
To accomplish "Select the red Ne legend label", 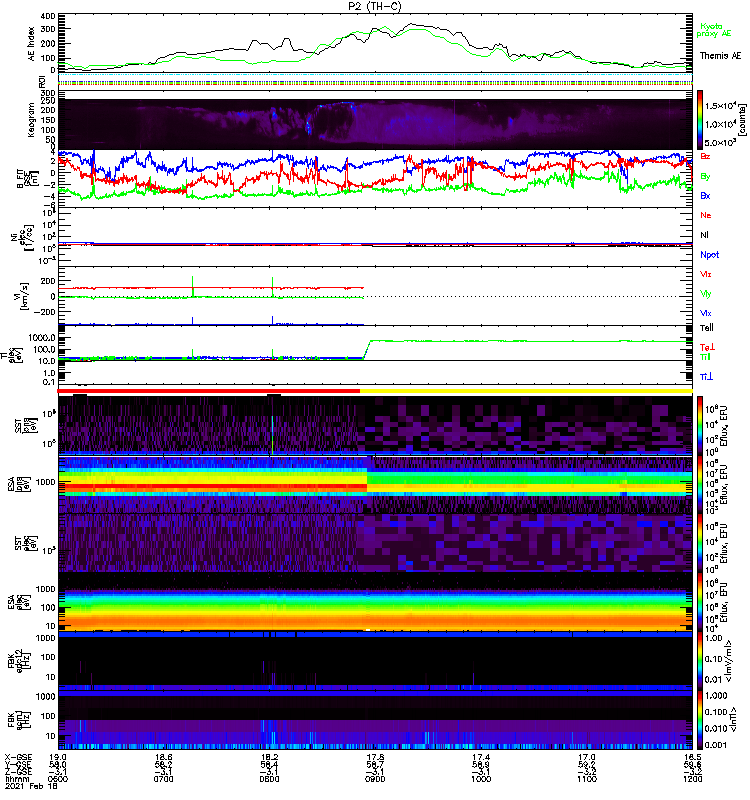I will (x=706, y=215).
